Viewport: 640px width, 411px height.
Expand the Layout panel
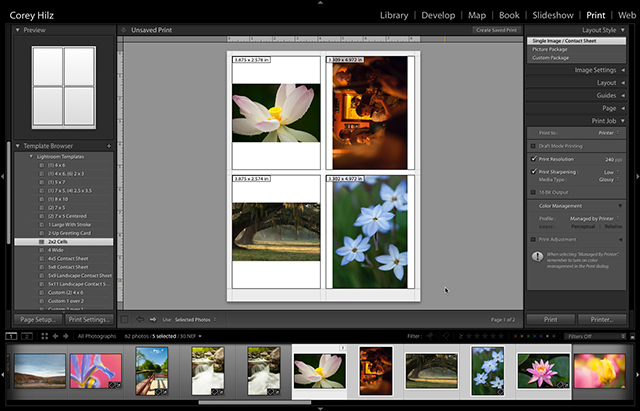623,83
